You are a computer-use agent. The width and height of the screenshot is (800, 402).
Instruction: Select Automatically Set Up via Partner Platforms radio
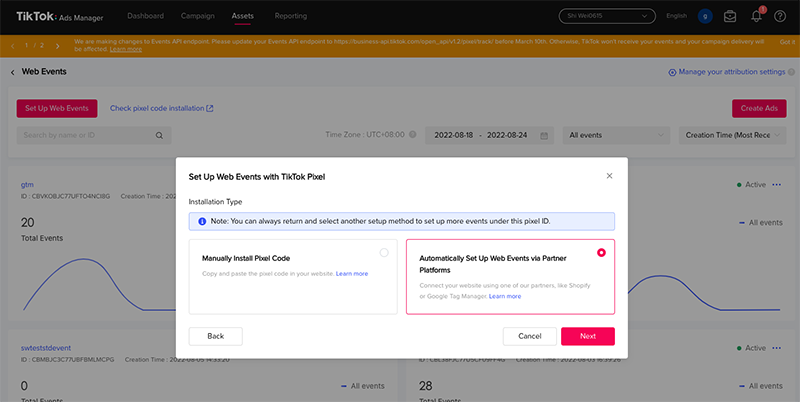pos(602,253)
